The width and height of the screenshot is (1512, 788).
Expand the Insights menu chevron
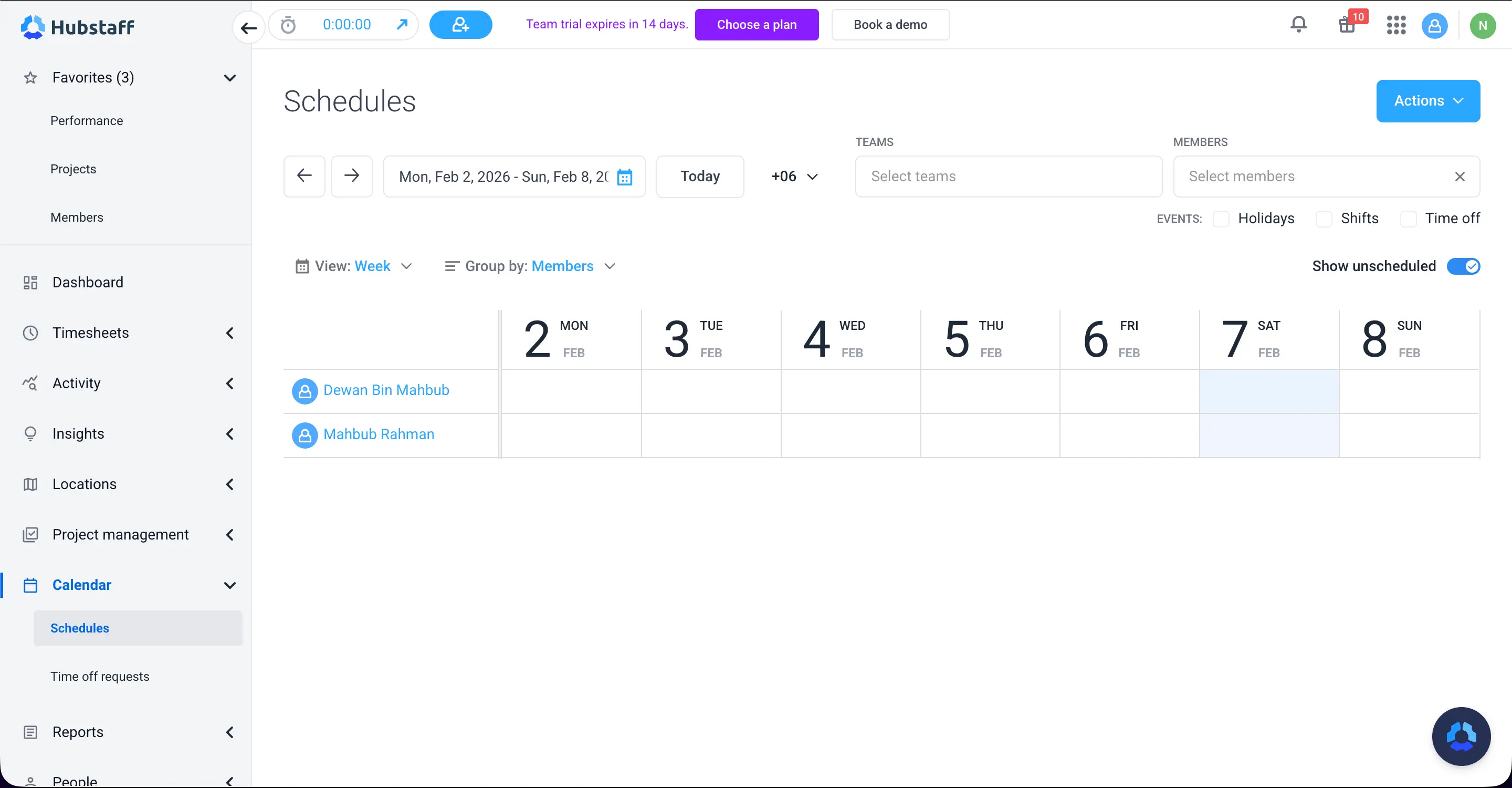[230, 434]
